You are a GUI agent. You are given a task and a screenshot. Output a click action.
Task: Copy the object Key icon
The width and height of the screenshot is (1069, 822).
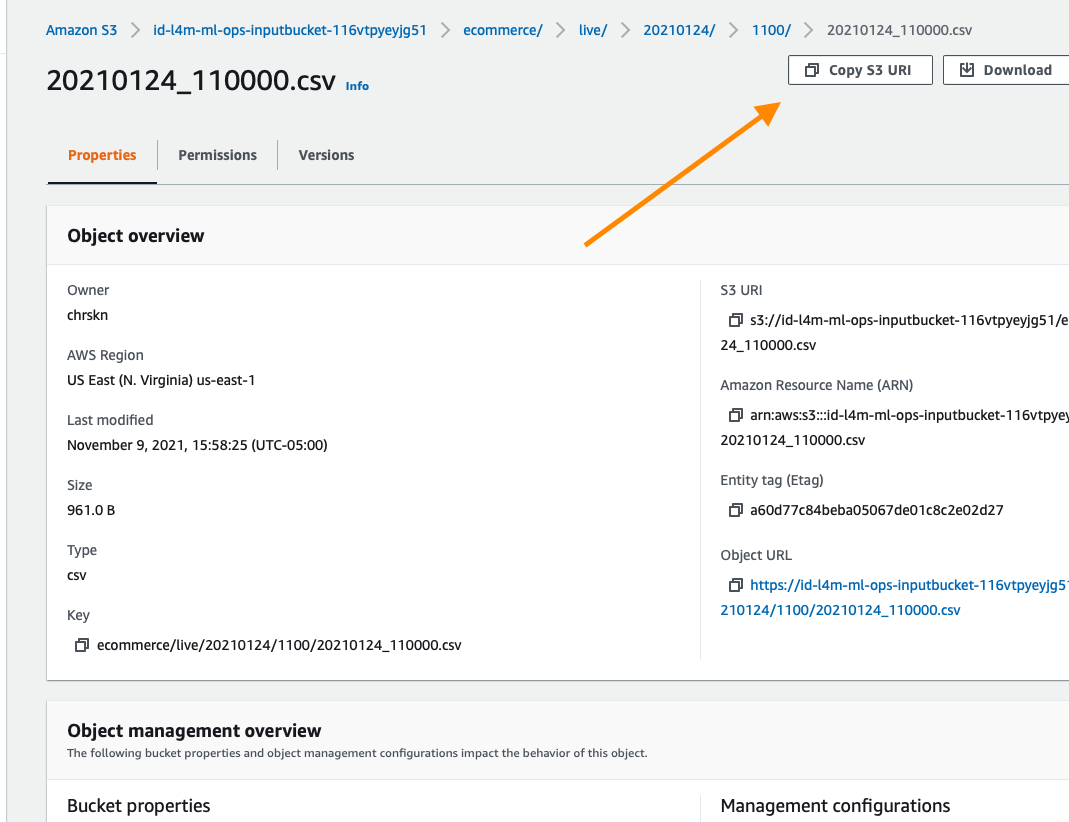point(82,645)
